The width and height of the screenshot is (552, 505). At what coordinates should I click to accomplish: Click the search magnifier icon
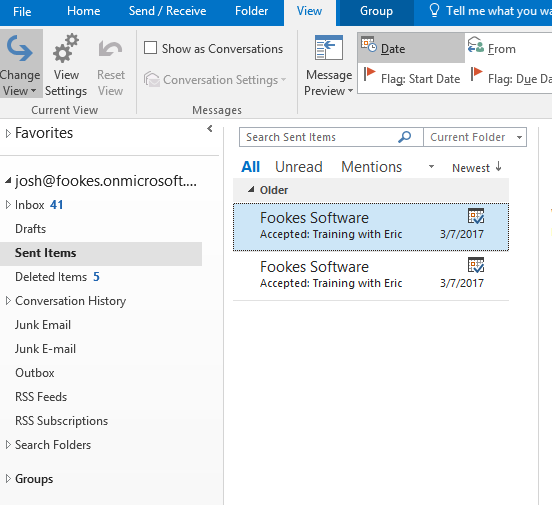pos(404,137)
